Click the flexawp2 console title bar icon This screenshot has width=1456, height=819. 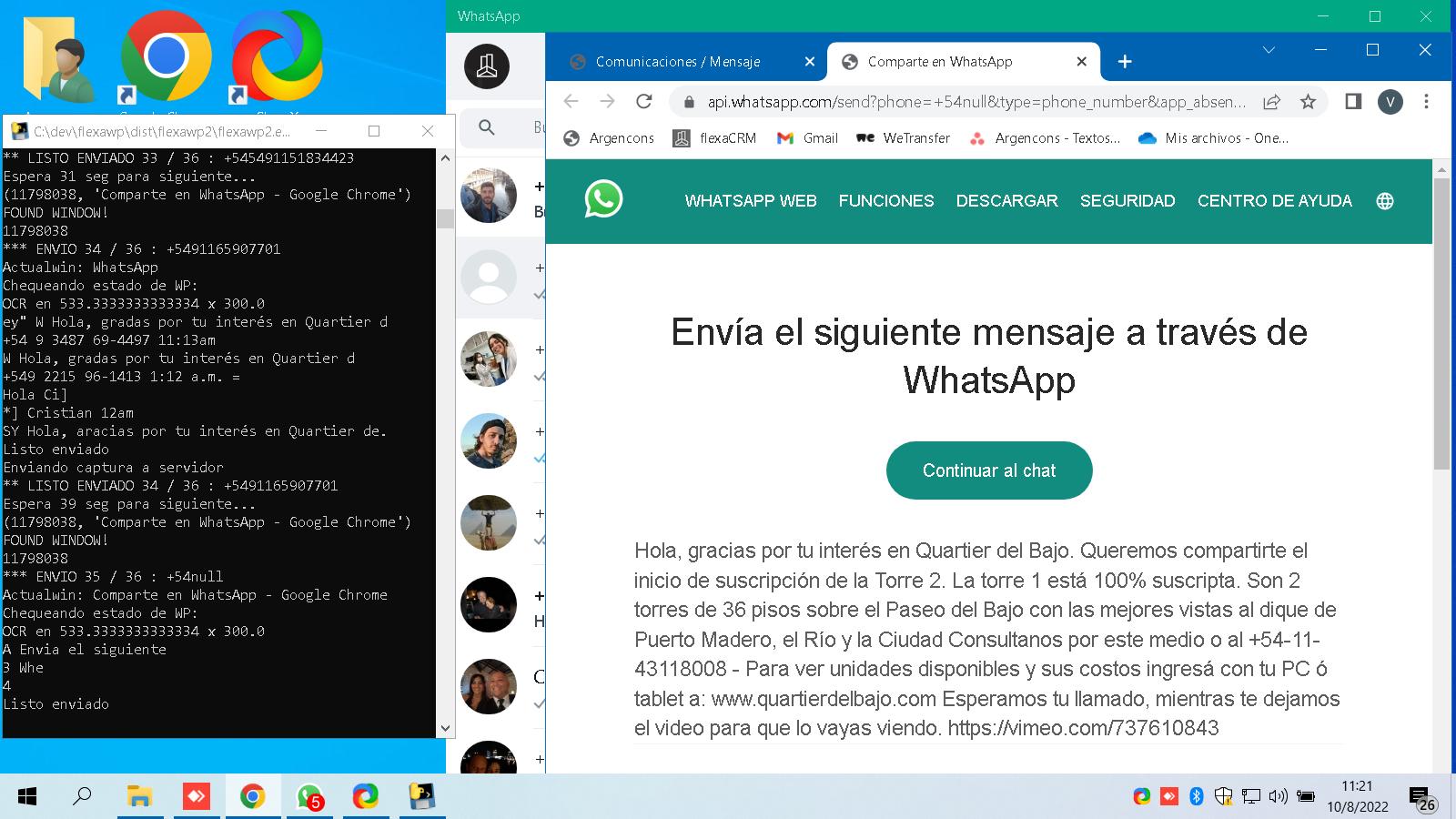tap(19, 131)
